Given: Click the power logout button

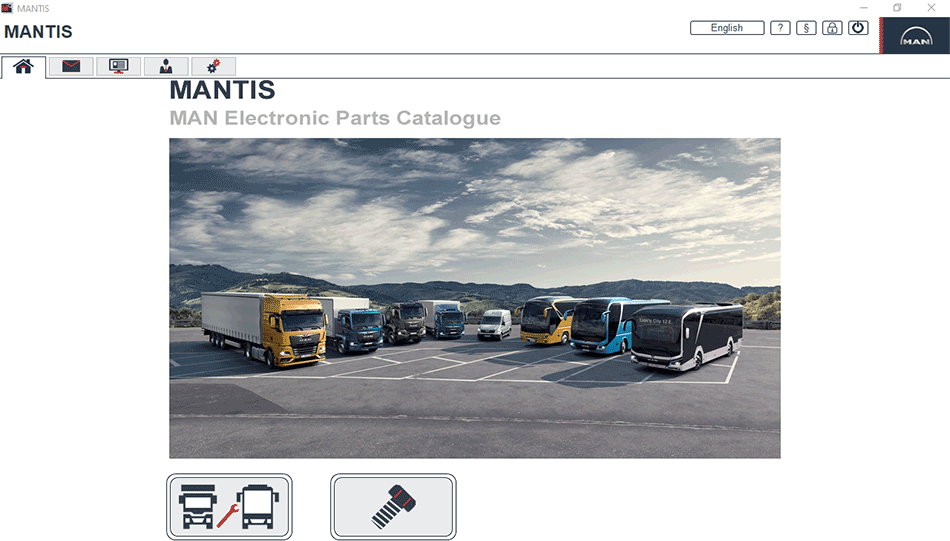Looking at the screenshot, I should click(x=858, y=28).
